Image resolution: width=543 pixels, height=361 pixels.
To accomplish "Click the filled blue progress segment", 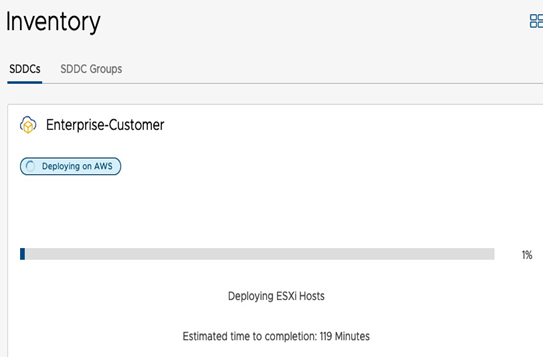I will (23, 254).
